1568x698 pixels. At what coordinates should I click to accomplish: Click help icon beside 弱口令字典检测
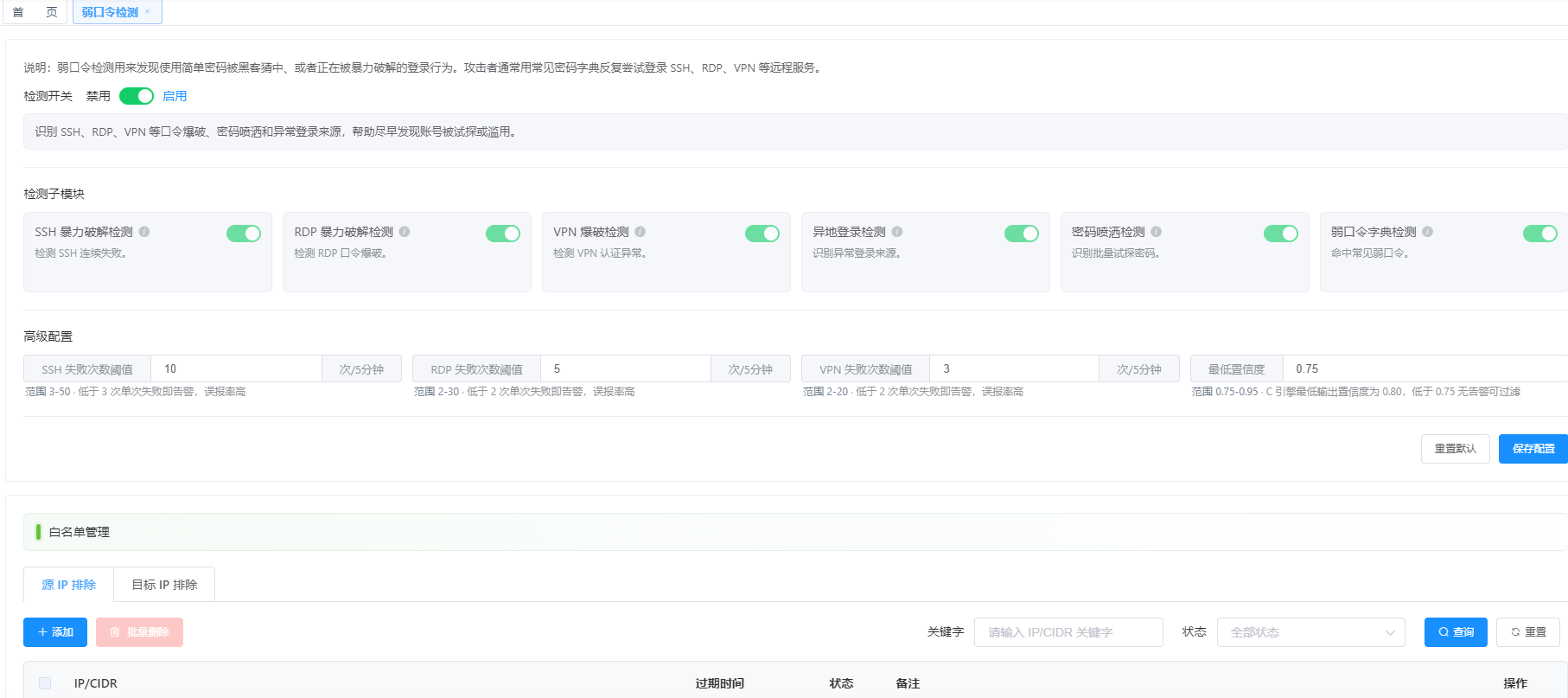point(1428,232)
